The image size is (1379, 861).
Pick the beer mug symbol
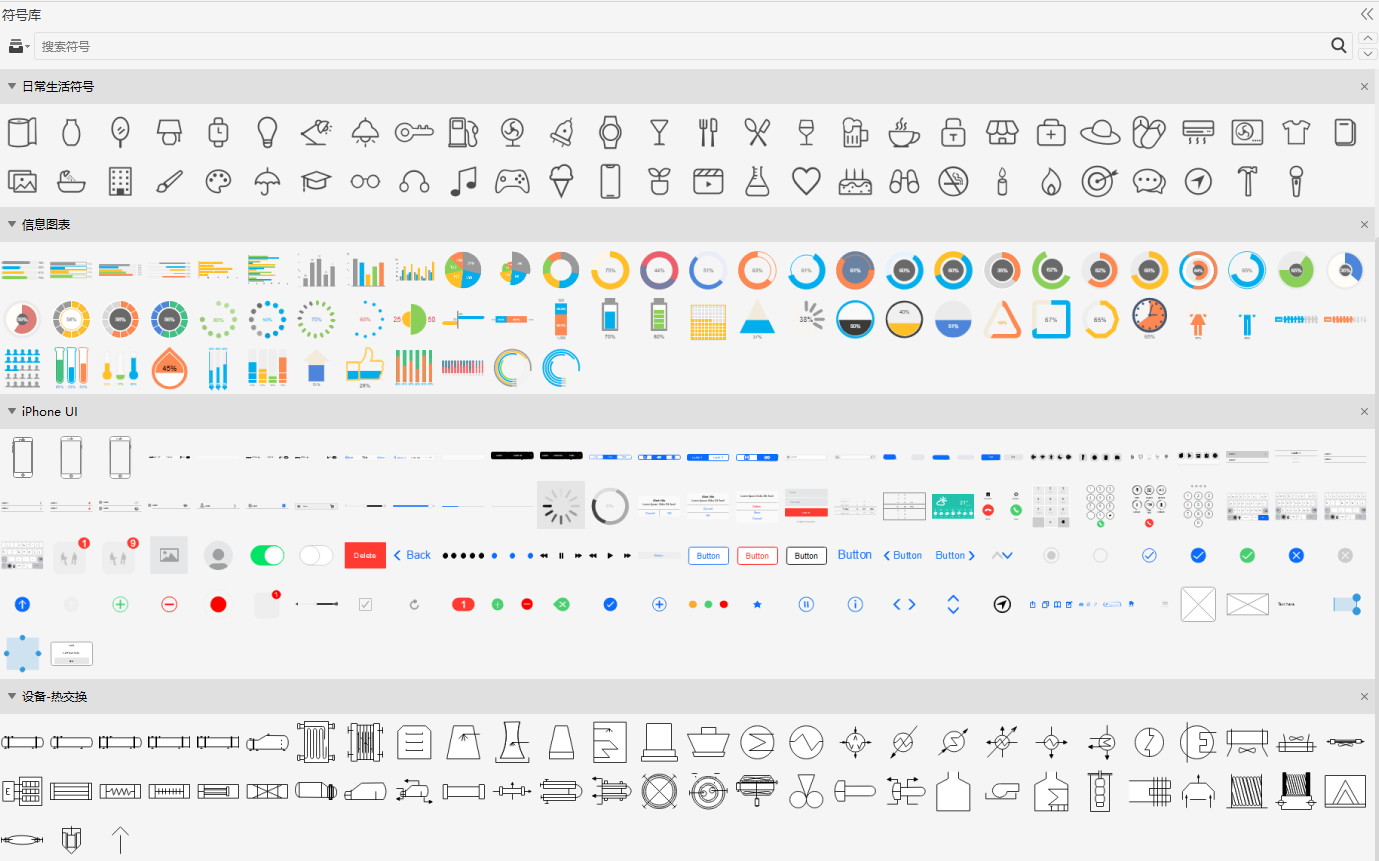[x=853, y=131]
